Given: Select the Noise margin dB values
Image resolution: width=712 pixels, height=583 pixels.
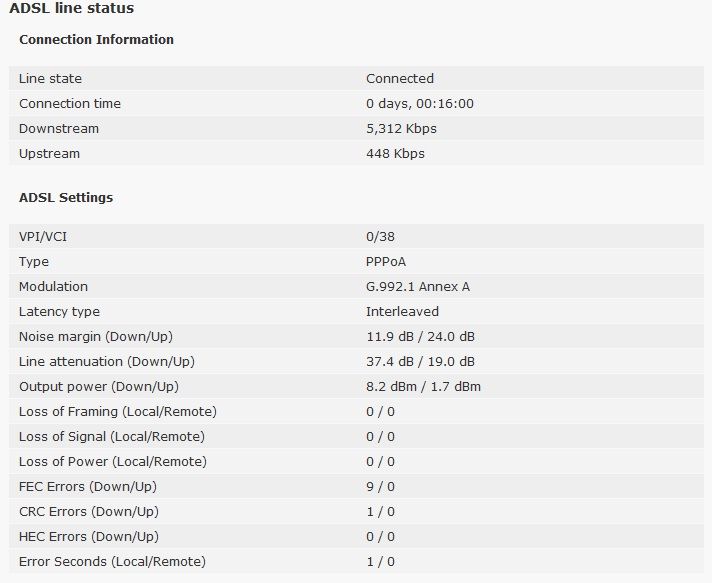Looking at the screenshot, I should (x=420, y=337).
